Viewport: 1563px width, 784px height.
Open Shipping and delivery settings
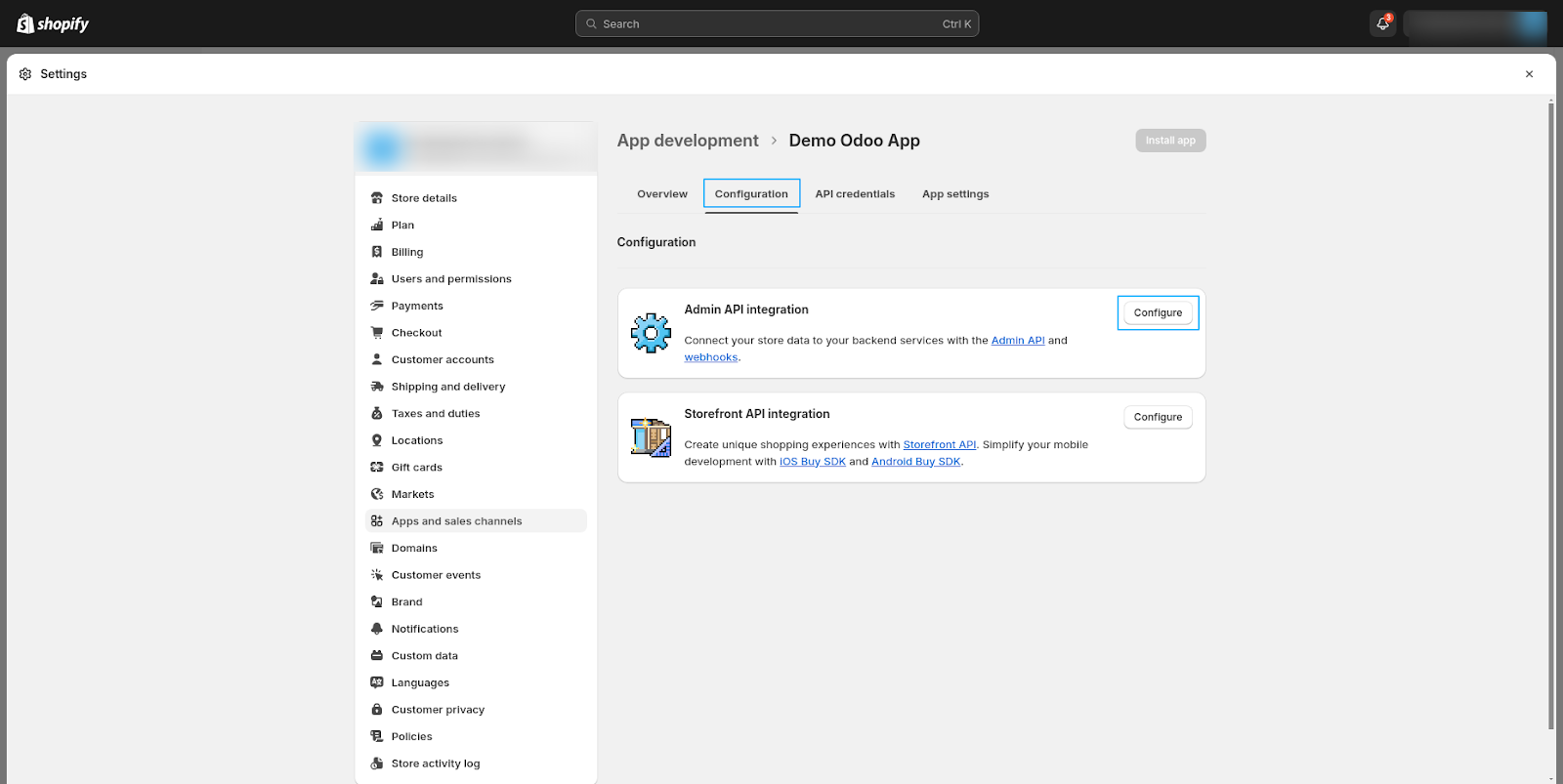pyautogui.click(x=476, y=387)
